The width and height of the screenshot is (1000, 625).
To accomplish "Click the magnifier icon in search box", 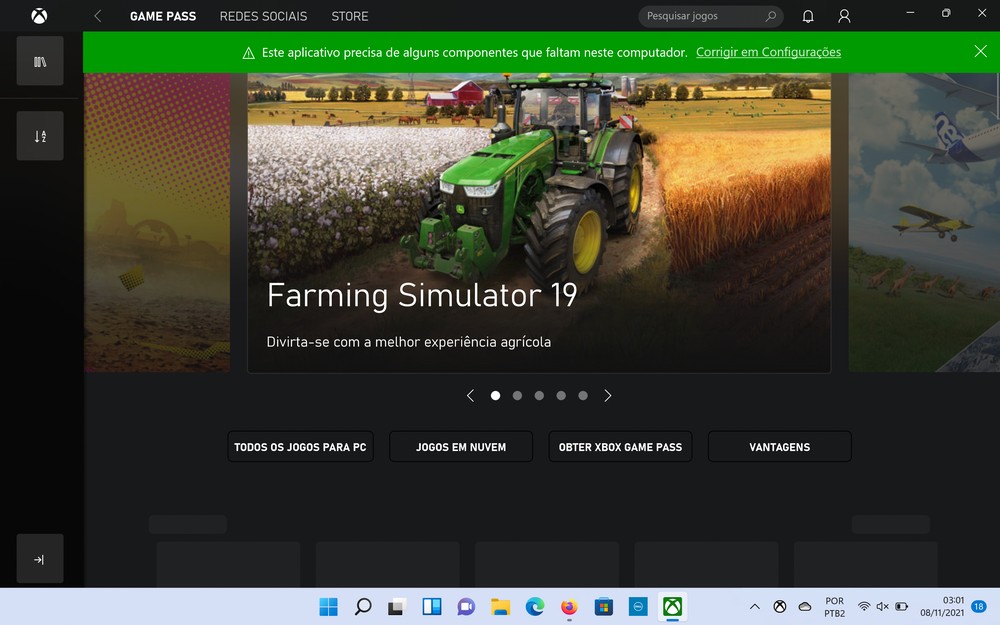I will click(x=770, y=16).
